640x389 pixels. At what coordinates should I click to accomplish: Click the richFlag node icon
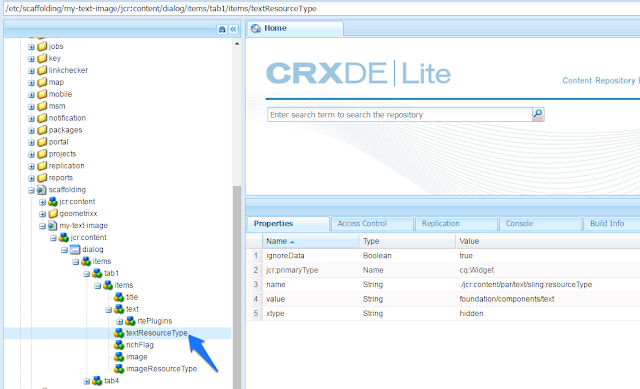coord(119,345)
